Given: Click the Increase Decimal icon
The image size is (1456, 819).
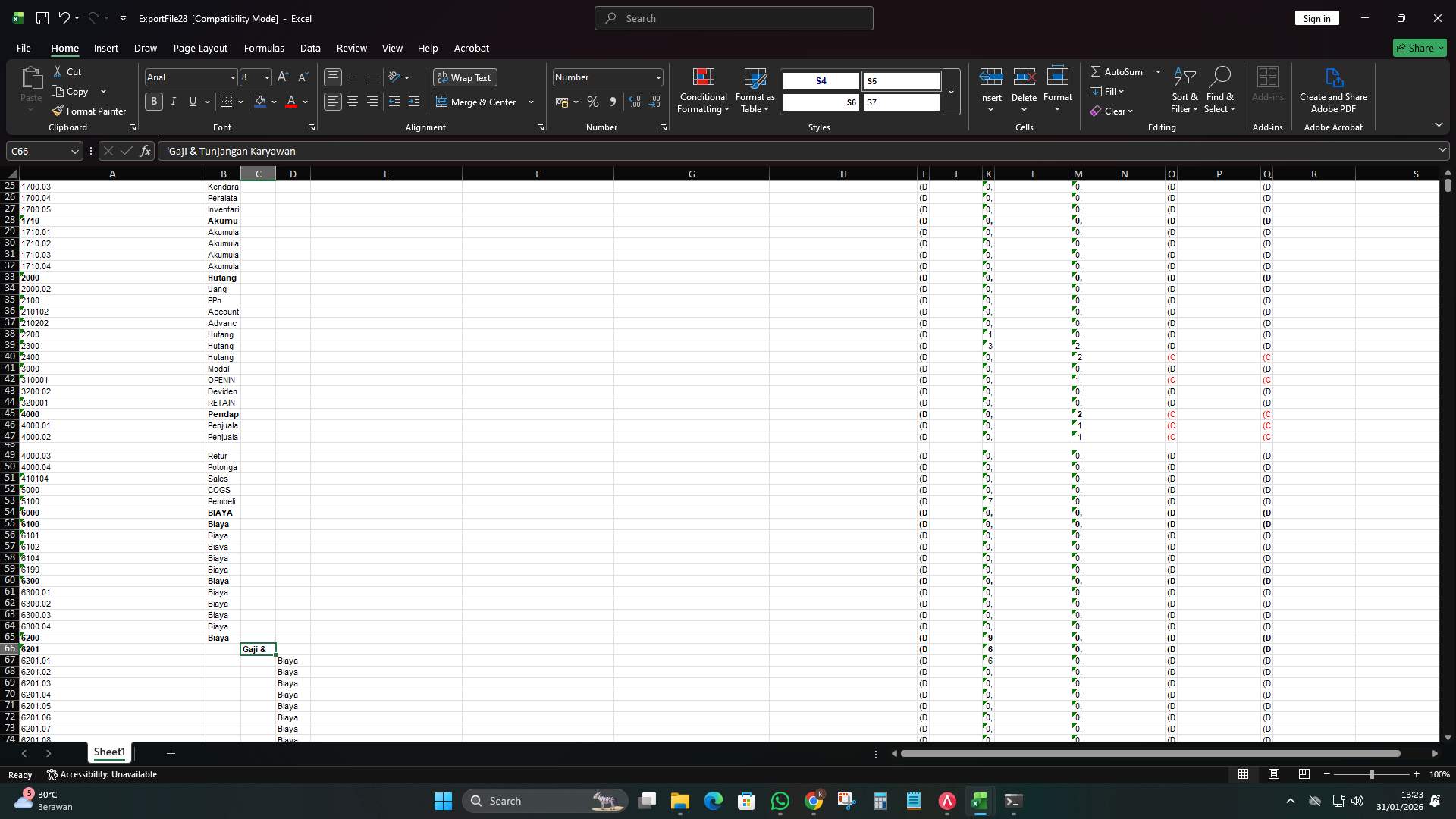Looking at the screenshot, I should pos(635,101).
